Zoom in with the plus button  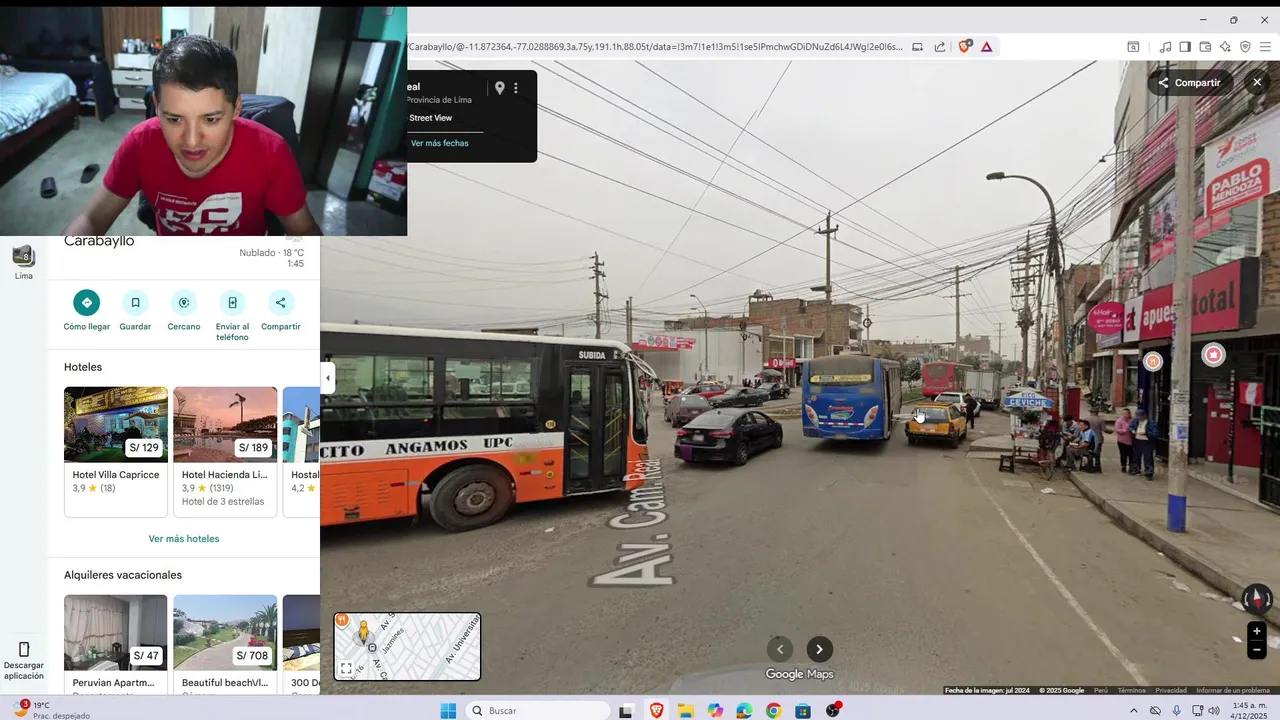(1257, 631)
